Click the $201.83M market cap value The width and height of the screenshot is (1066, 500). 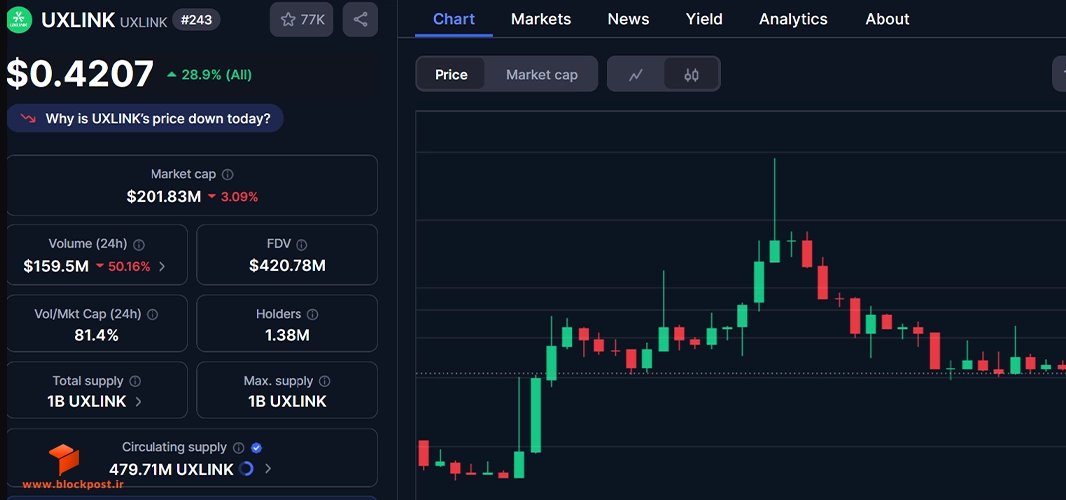164,197
